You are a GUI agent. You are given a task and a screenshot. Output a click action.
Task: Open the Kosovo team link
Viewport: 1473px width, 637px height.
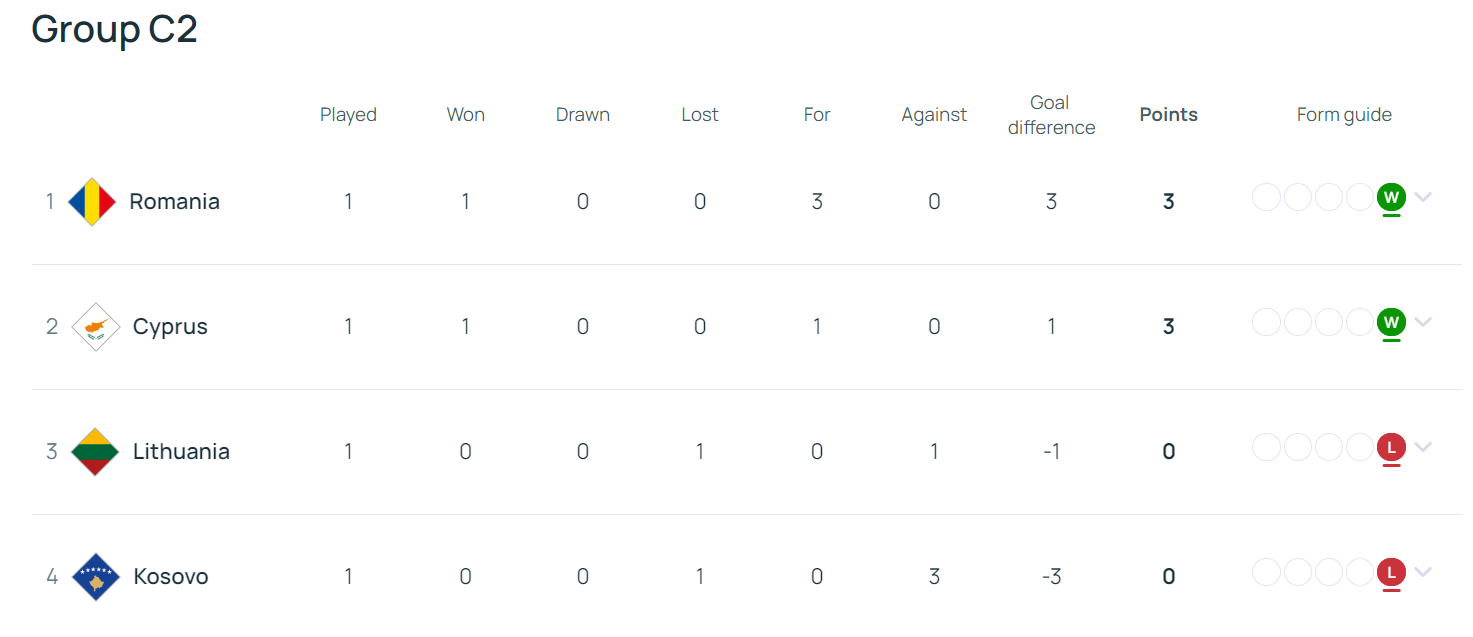coord(171,577)
